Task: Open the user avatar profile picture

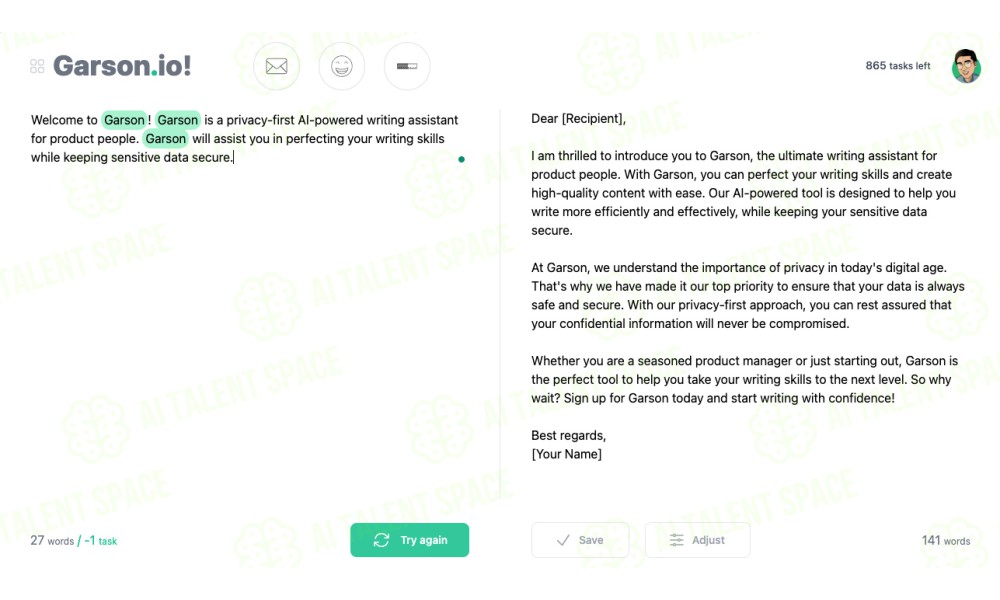Action: tap(966, 66)
